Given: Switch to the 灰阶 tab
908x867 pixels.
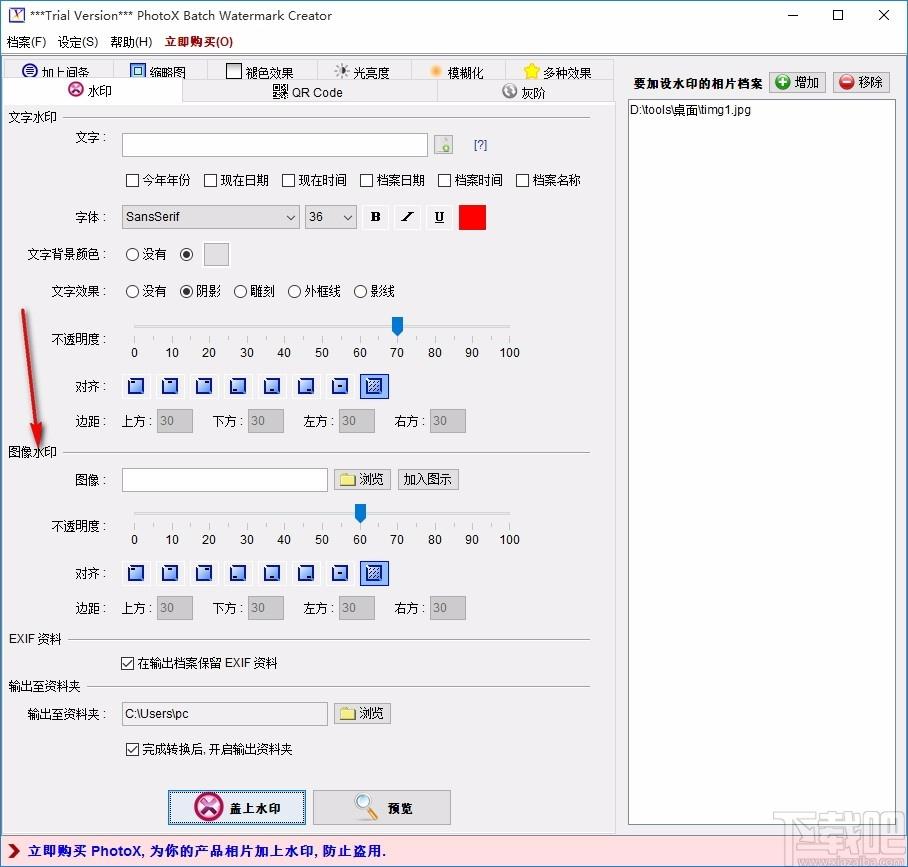Looking at the screenshot, I should click(x=525, y=92).
